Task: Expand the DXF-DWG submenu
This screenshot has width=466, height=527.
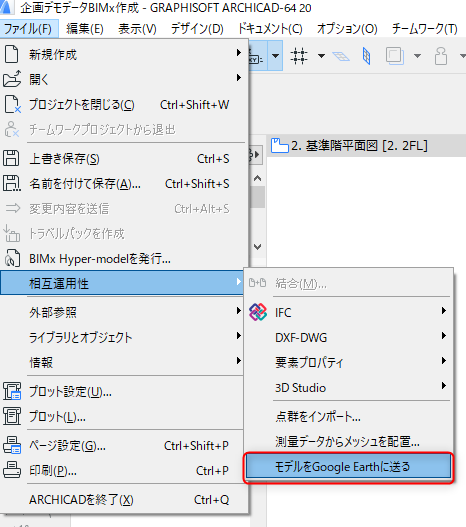Action: pos(443,336)
